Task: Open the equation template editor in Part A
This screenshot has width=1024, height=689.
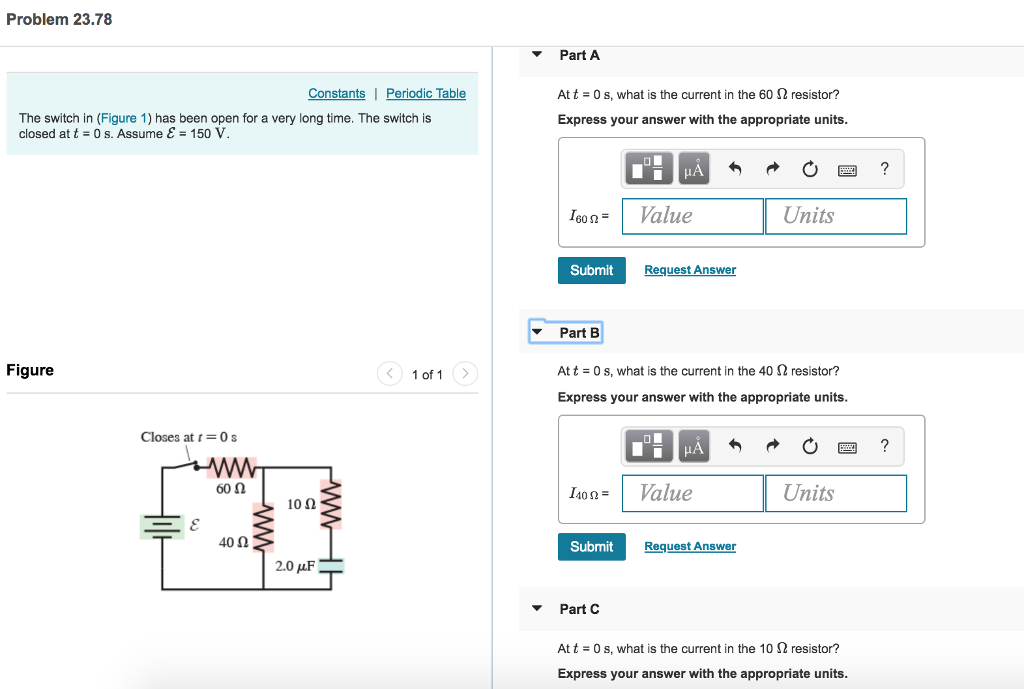Action: pyautogui.click(x=648, y=168)
